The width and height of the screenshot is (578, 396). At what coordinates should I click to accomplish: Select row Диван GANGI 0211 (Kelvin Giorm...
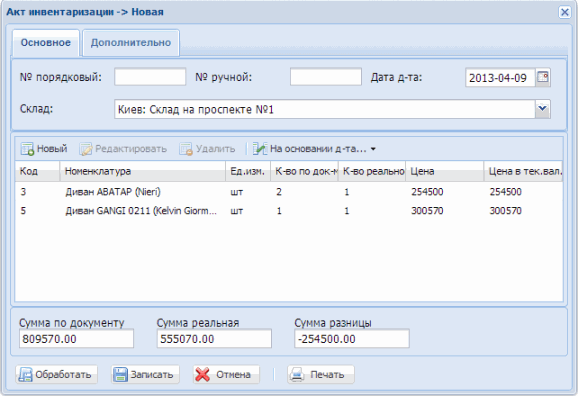point(289,211)
